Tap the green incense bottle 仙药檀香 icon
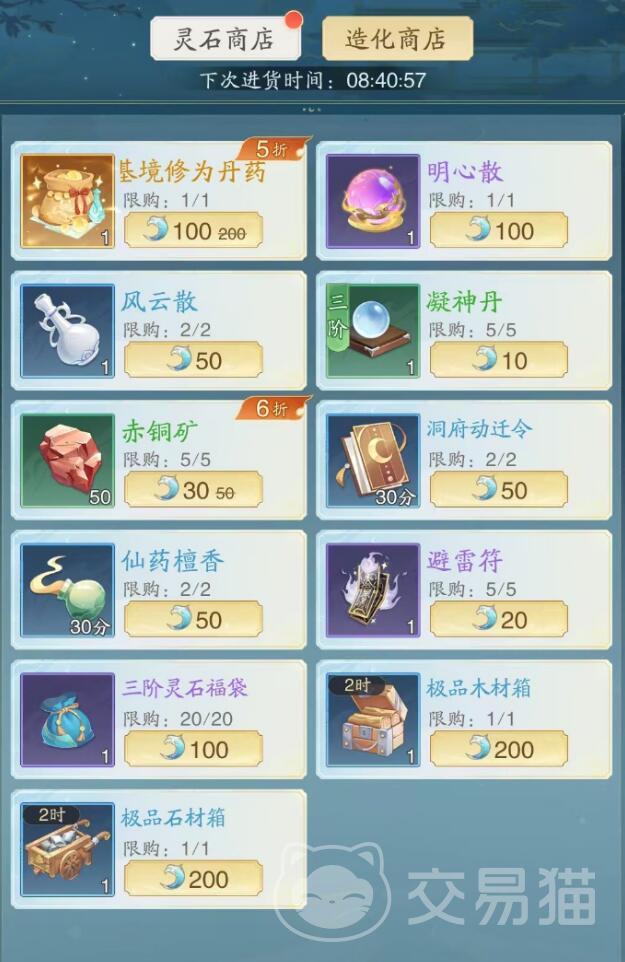Viewport: 625px width, 962px height. click(x=67, y=590)
